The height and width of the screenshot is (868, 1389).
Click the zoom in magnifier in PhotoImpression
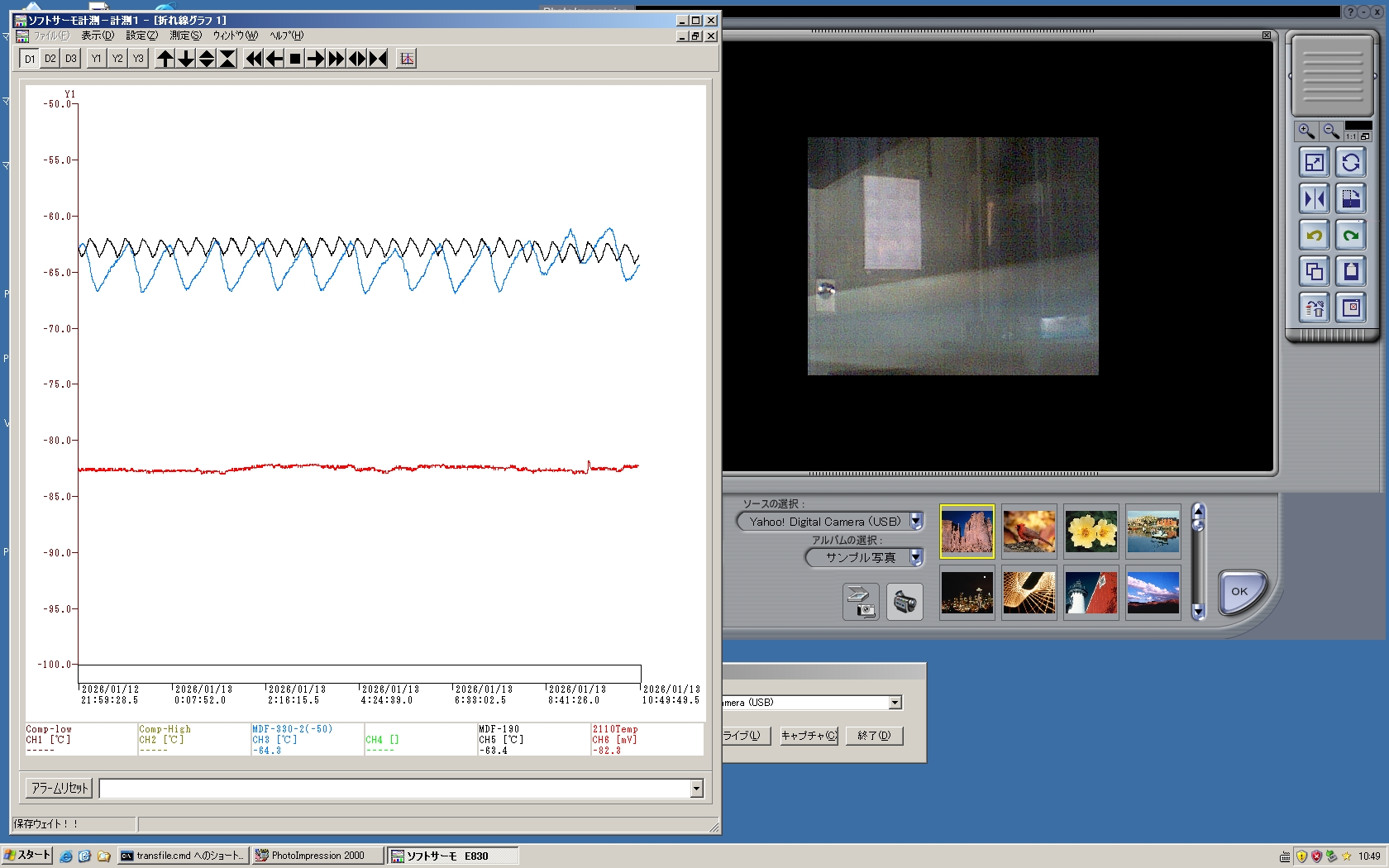1306,131
